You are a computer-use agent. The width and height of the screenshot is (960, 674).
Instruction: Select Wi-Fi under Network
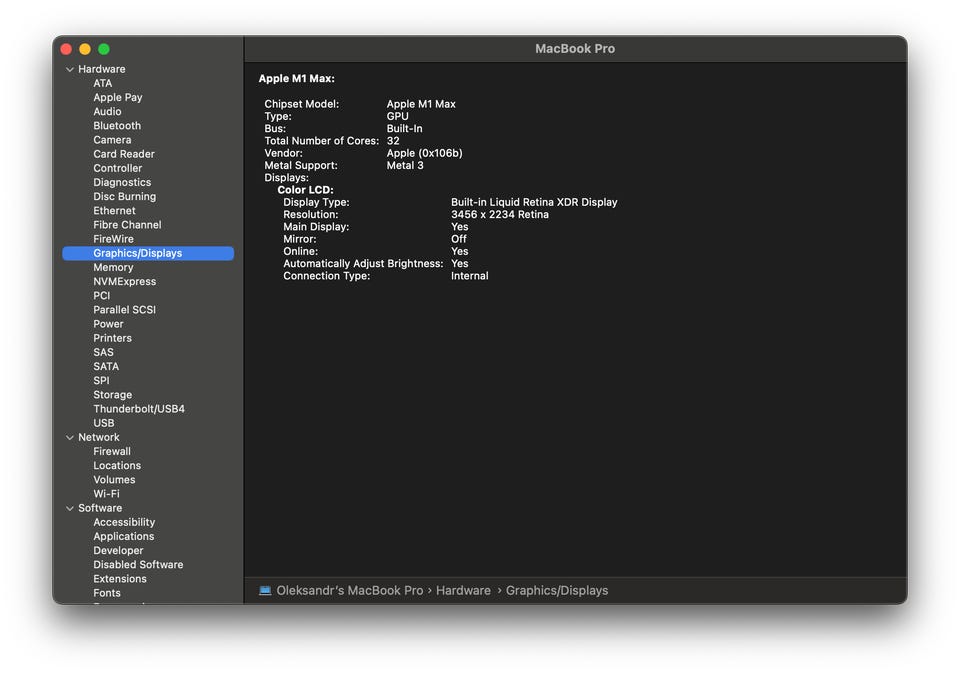point(107,493)
